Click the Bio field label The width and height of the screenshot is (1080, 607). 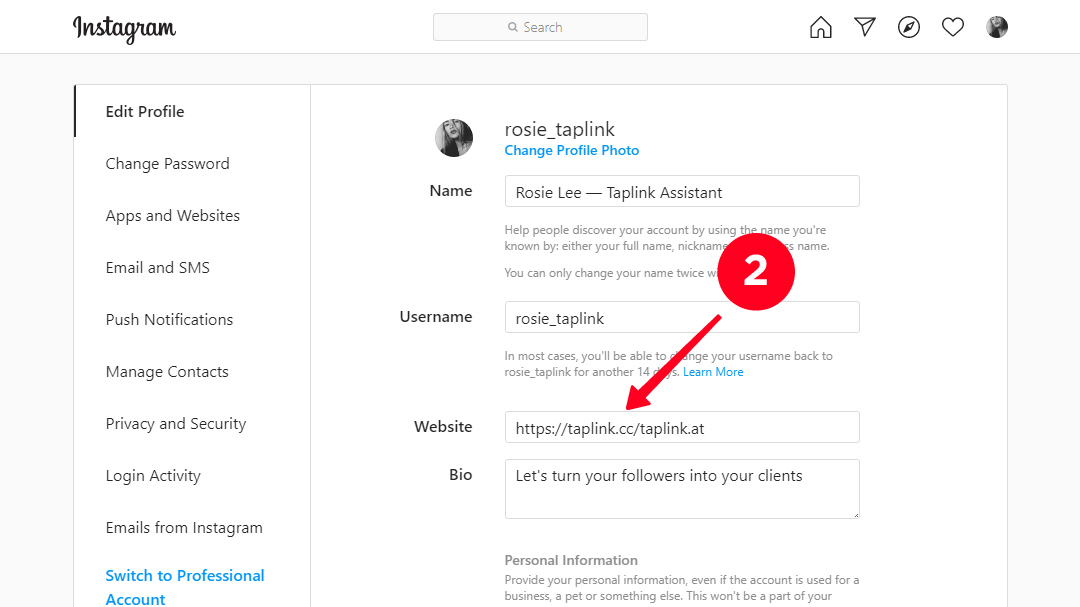click(461, 475)
